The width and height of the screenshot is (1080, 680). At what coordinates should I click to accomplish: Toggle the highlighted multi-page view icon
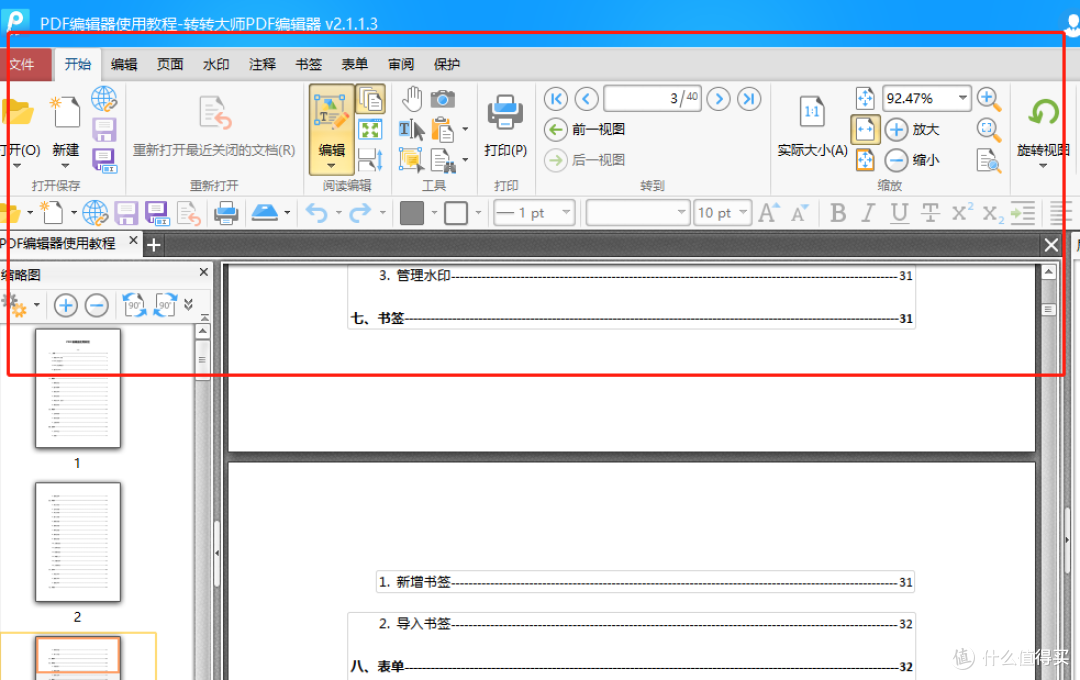371,99
